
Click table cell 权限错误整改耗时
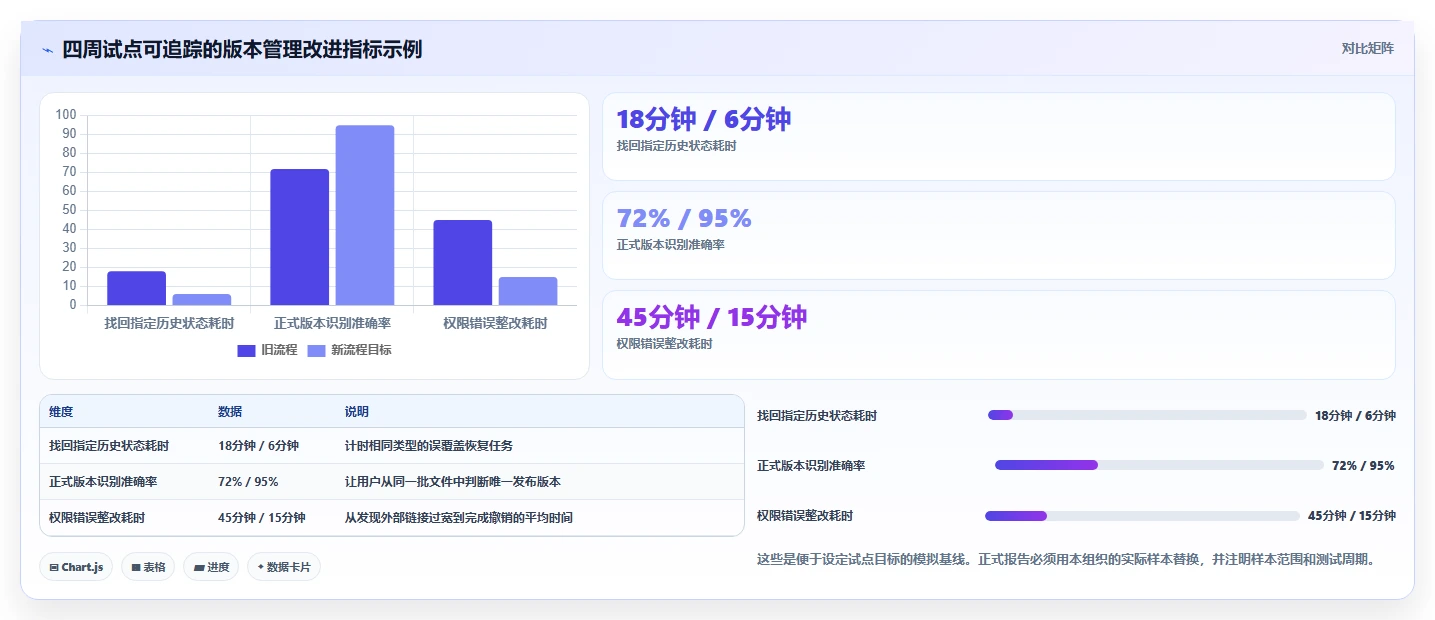click(x=97, y=518)
